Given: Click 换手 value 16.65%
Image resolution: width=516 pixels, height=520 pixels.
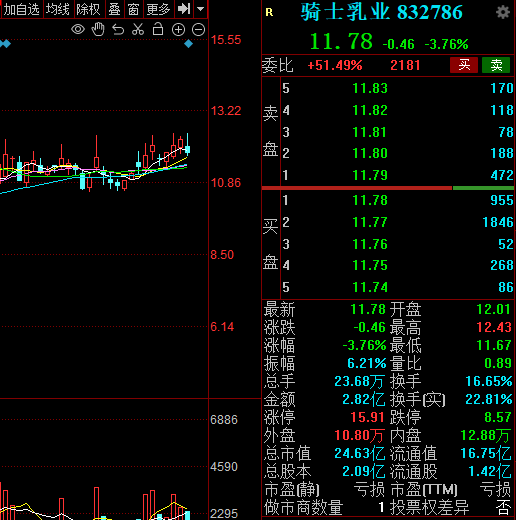Looking at the screenshot, I should coord(489,381).
